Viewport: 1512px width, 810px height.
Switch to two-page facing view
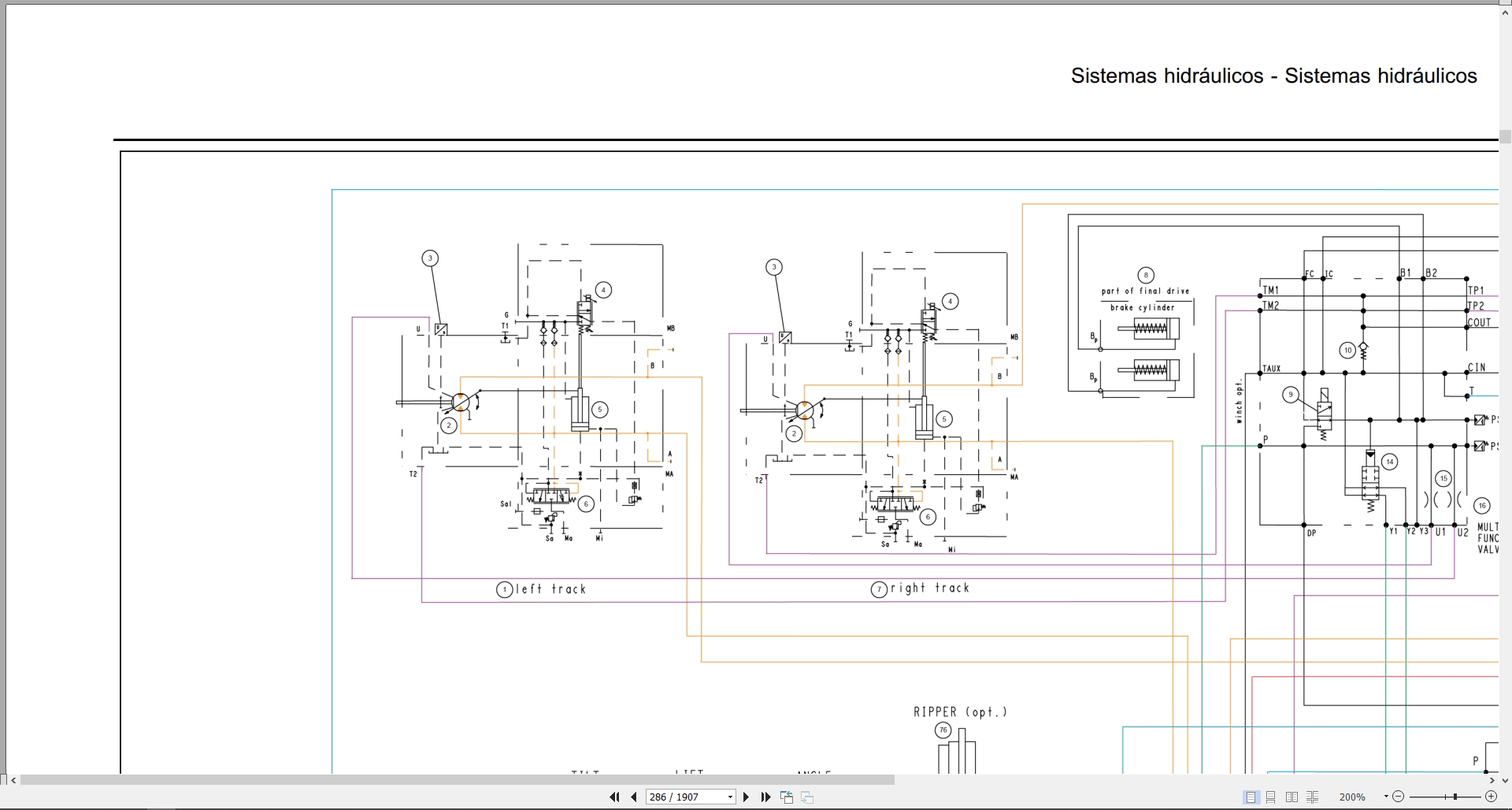point(1291,797)
